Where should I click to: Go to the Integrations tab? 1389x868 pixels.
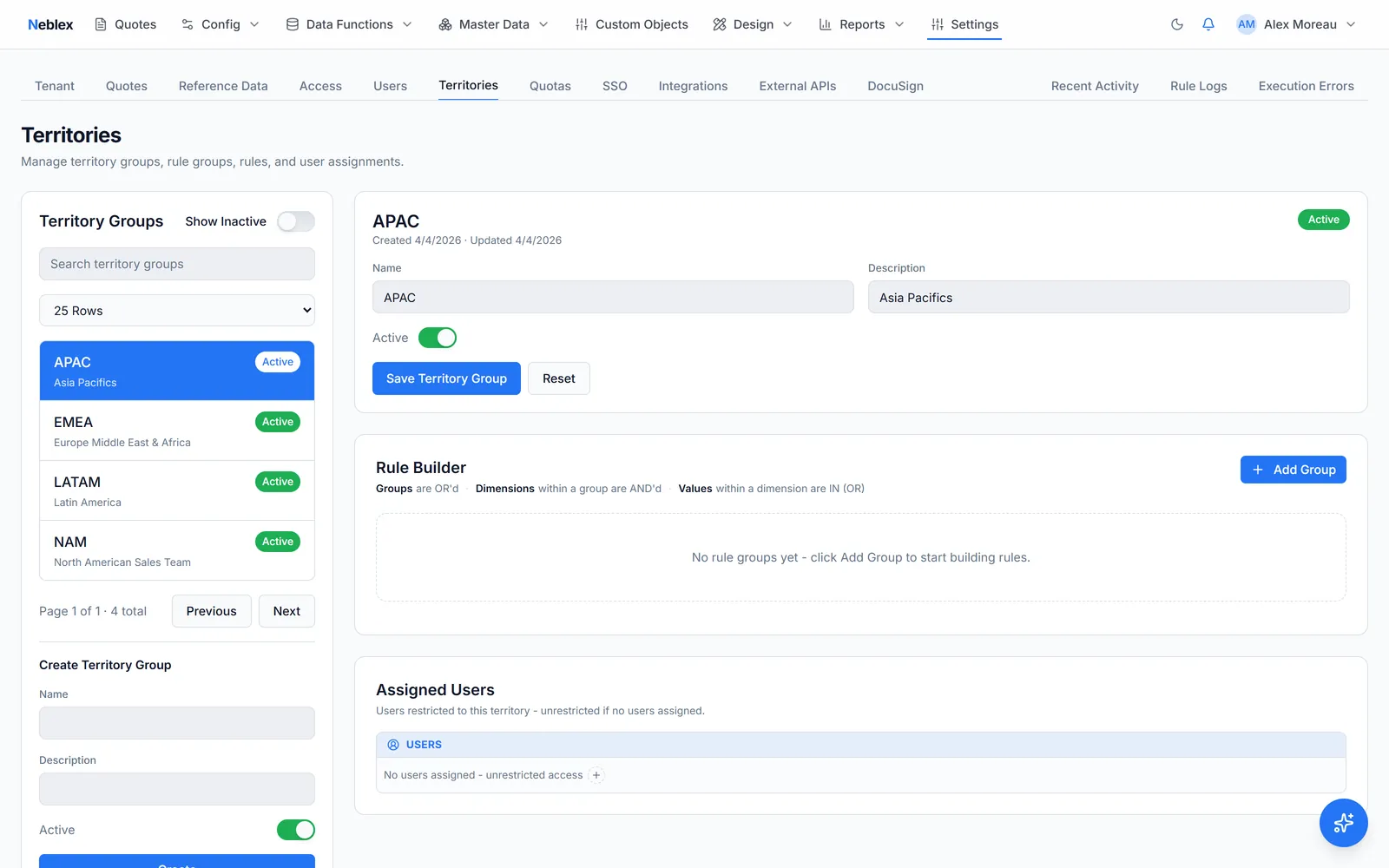[x=693, y=86]
